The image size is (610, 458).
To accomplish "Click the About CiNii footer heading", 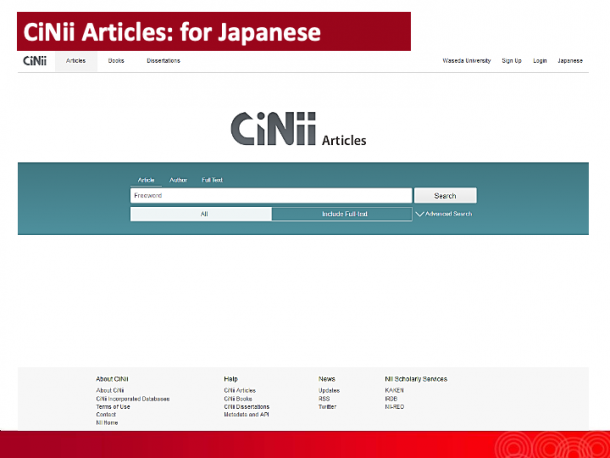I will 112,379.
